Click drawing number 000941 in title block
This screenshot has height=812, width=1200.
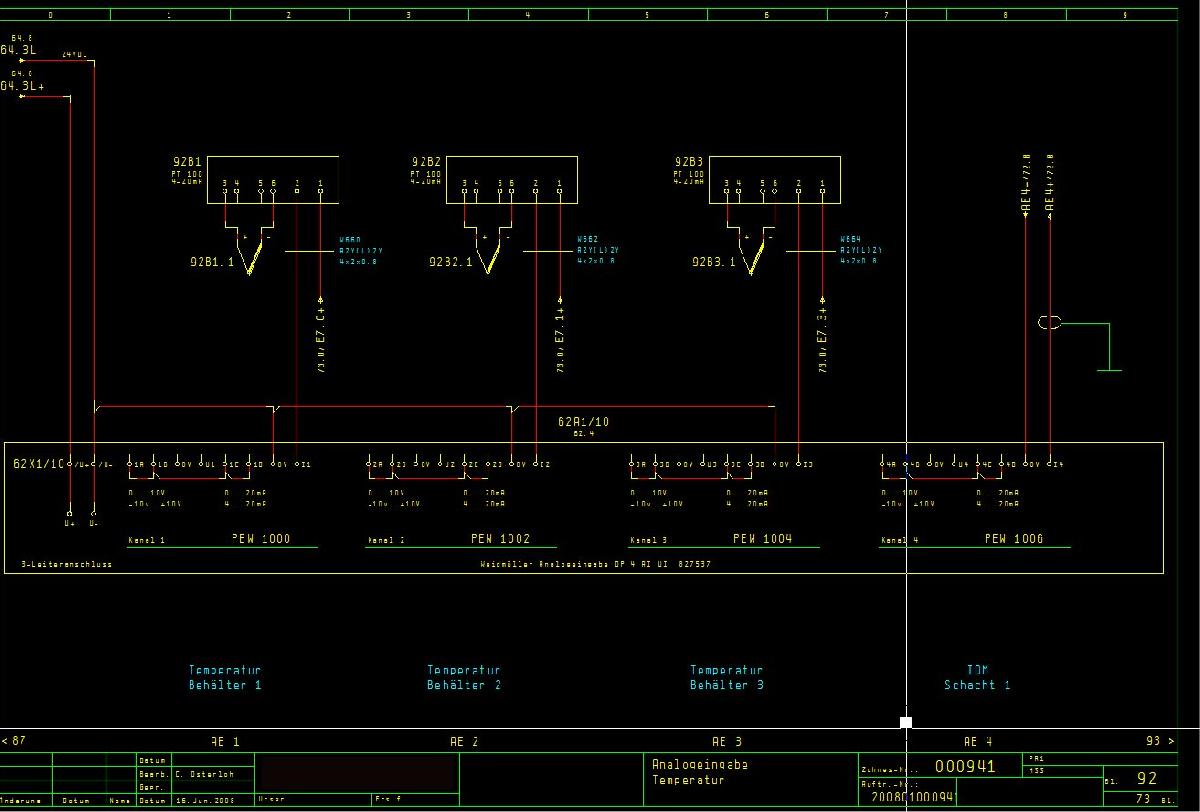coord(964,767)
